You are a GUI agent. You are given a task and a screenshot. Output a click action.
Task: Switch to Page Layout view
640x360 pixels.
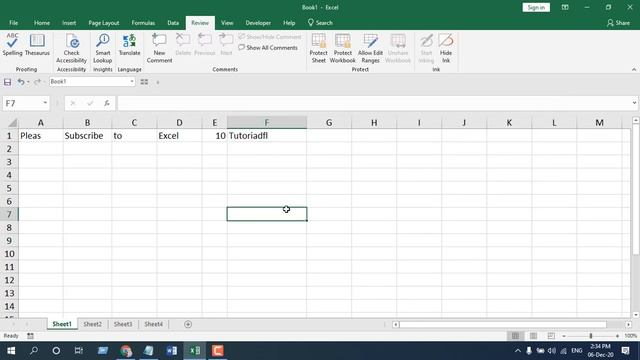pyautogui.click(x=533, y=336)
